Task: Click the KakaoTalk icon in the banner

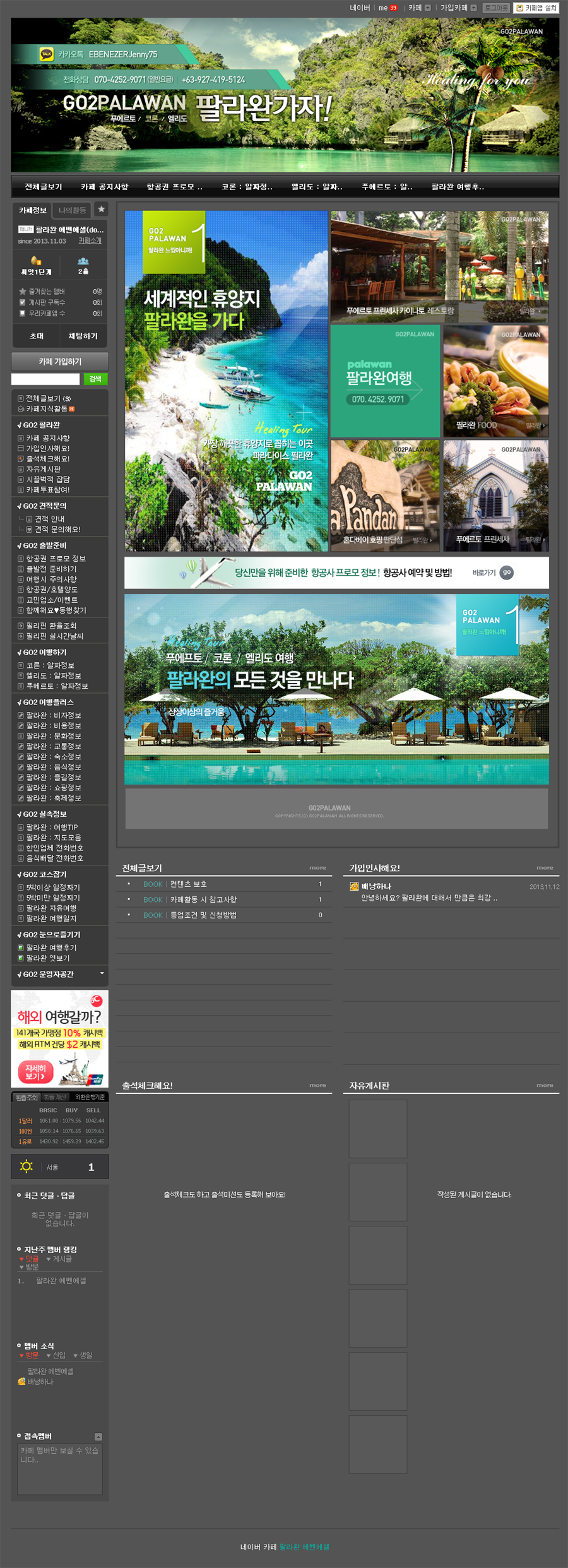Action: coord(46,54)
